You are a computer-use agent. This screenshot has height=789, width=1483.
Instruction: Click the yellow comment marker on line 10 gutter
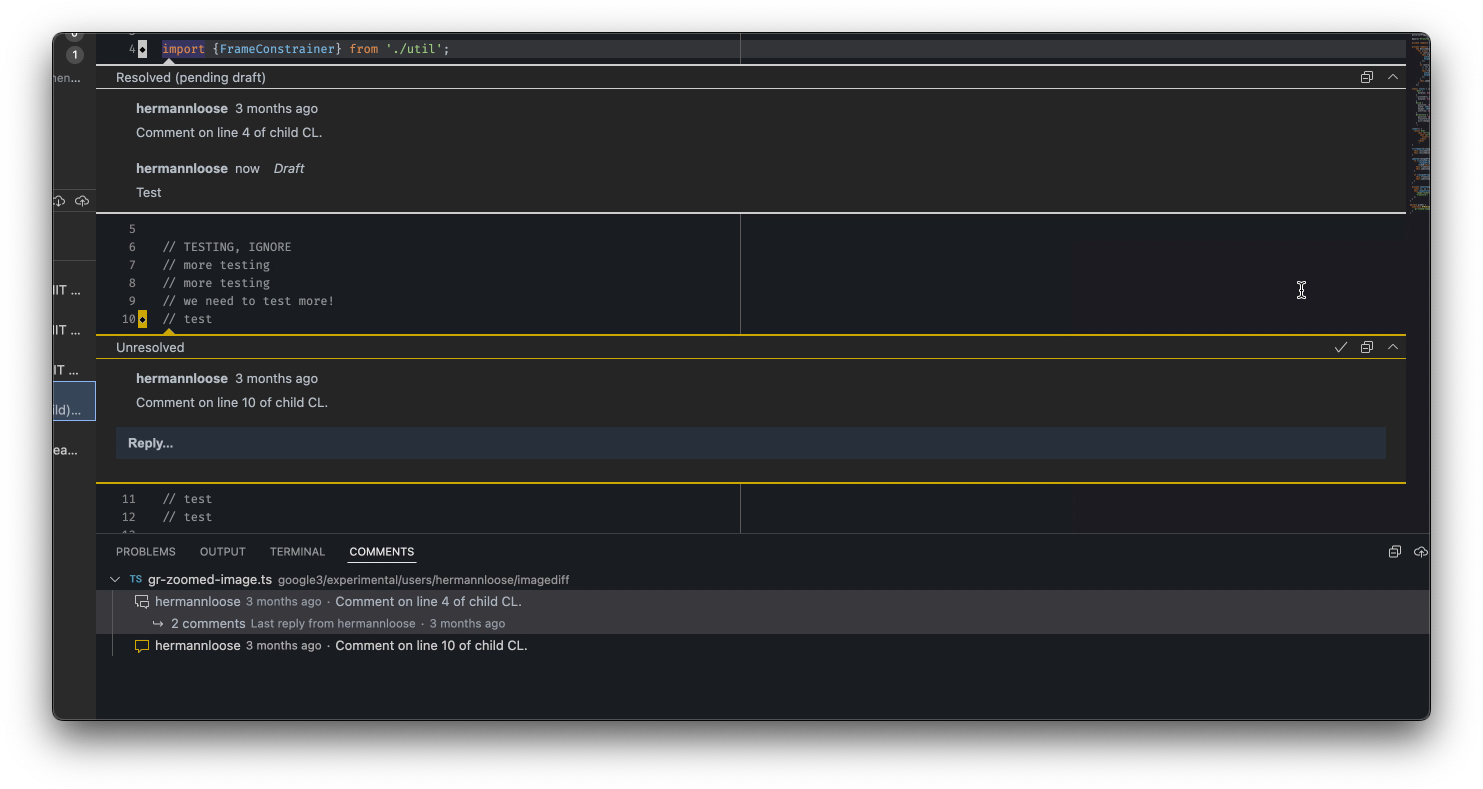141,318
